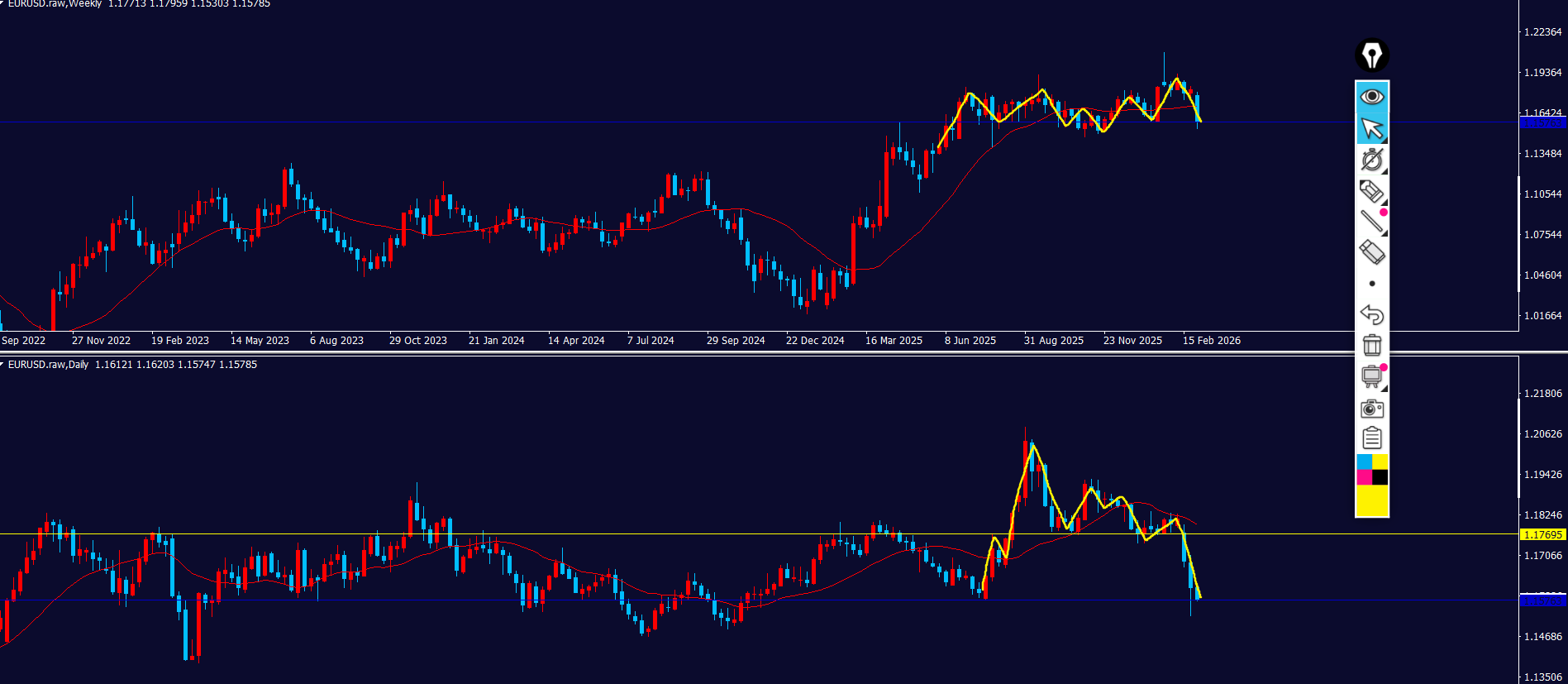Pick the highlighter marker tool
Screen dimensions: 1568x684
[1371, 252]
